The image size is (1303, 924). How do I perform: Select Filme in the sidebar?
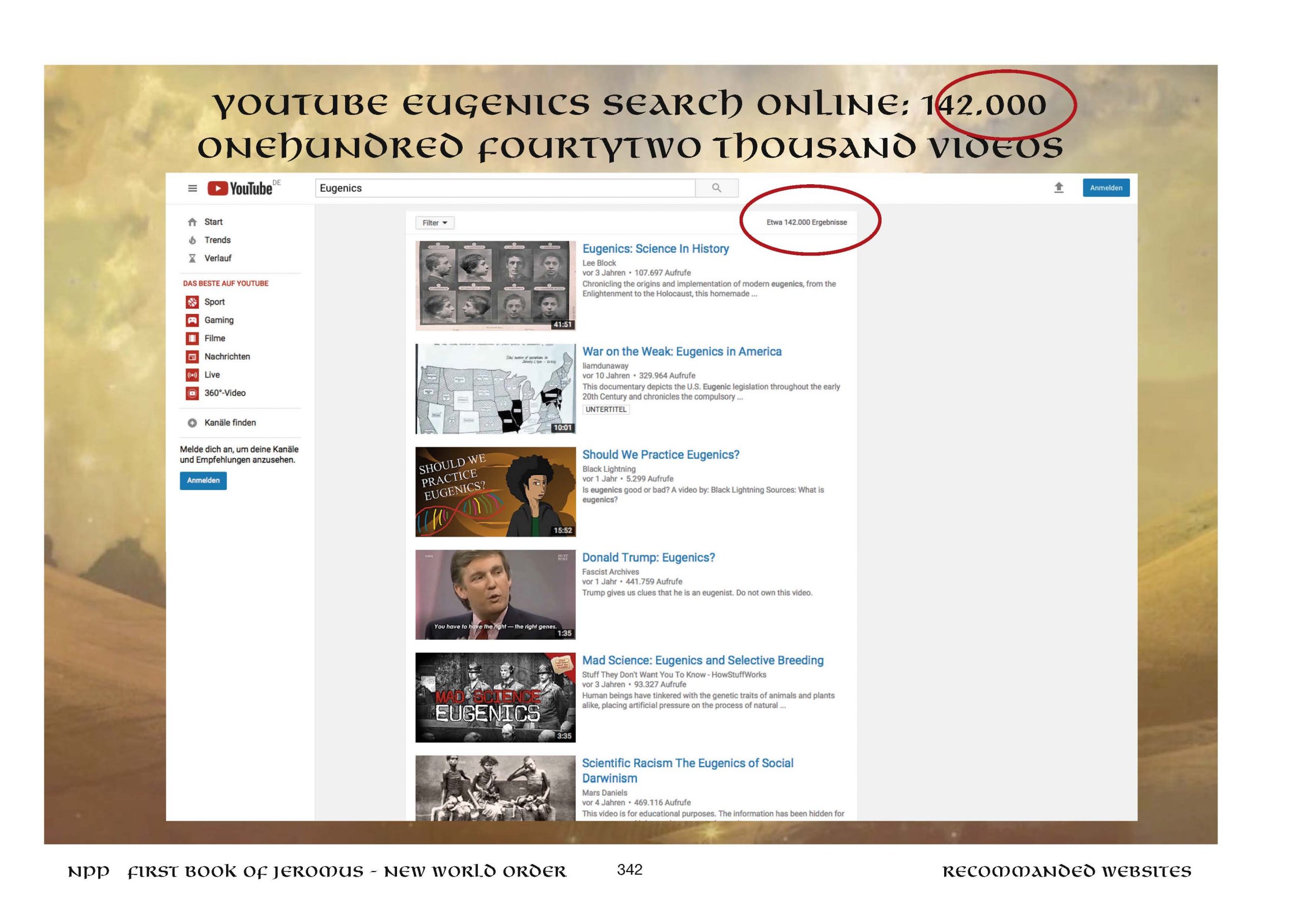click(x=214, y=338)
